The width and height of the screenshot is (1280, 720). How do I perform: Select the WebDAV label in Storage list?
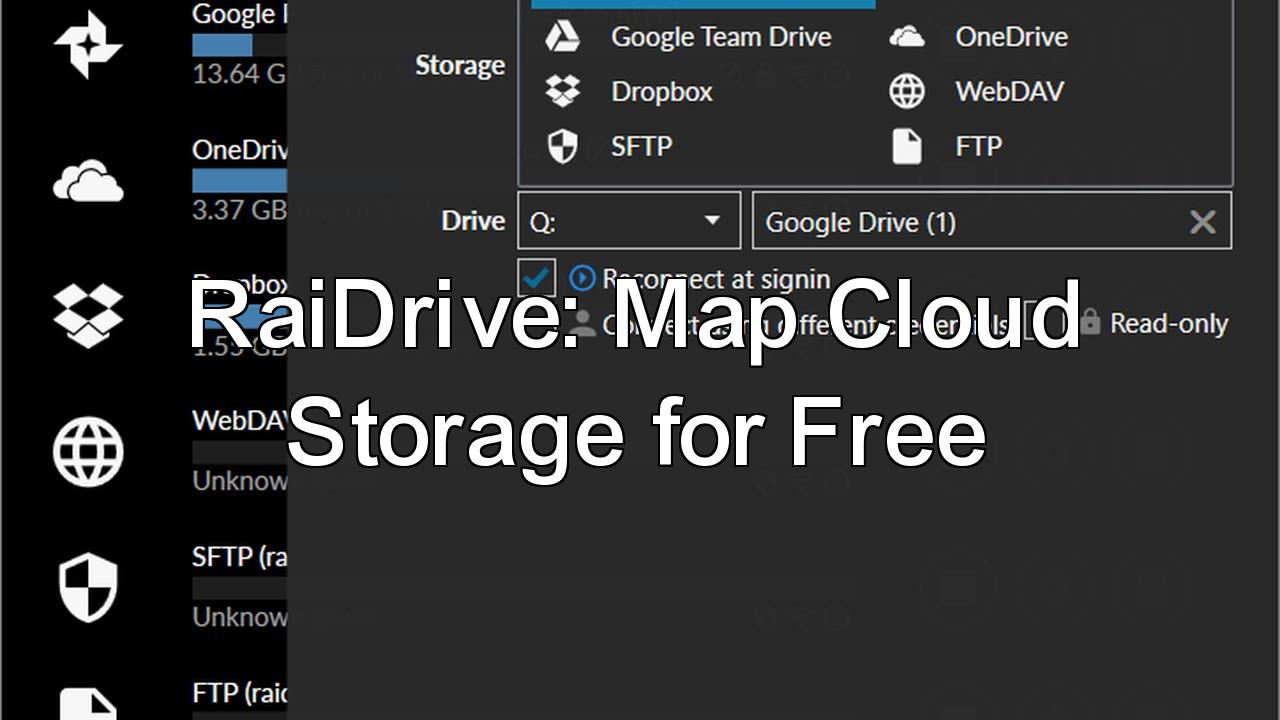(x=1009, y=92)
